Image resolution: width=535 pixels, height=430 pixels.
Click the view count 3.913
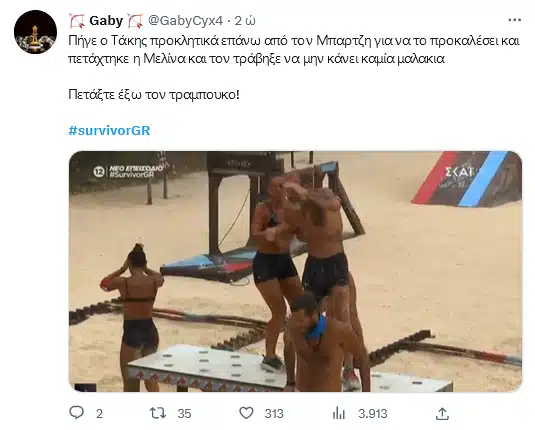point(373,414)
